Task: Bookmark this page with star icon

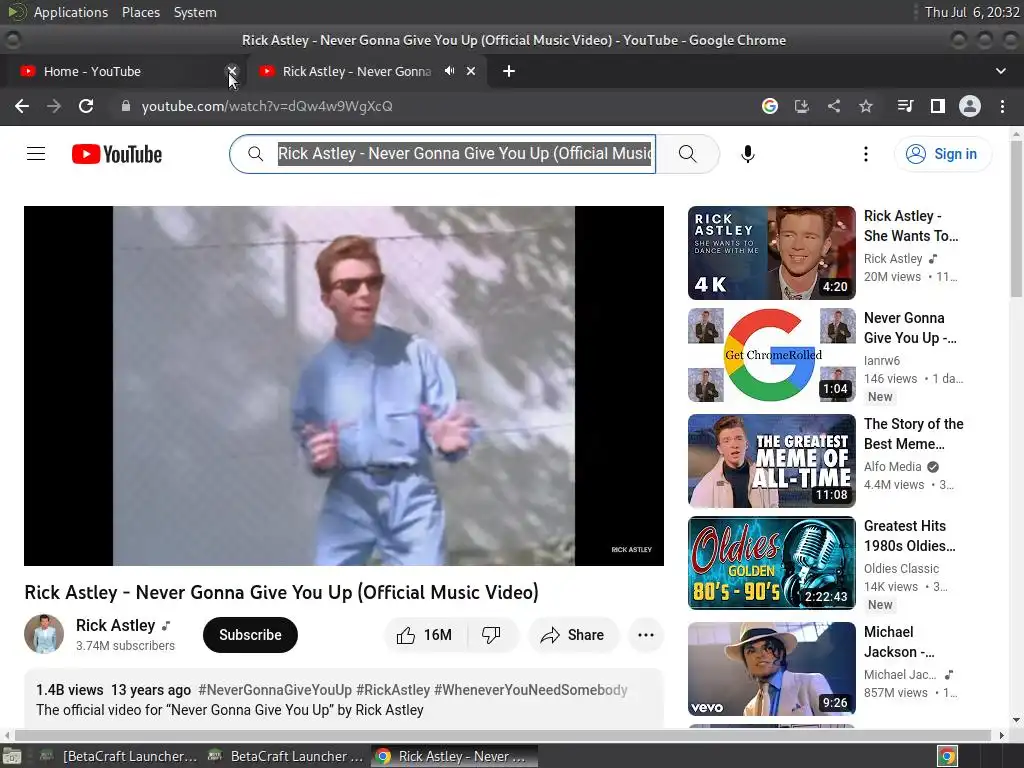Action: pyautogui.click(x=866, y=106)
